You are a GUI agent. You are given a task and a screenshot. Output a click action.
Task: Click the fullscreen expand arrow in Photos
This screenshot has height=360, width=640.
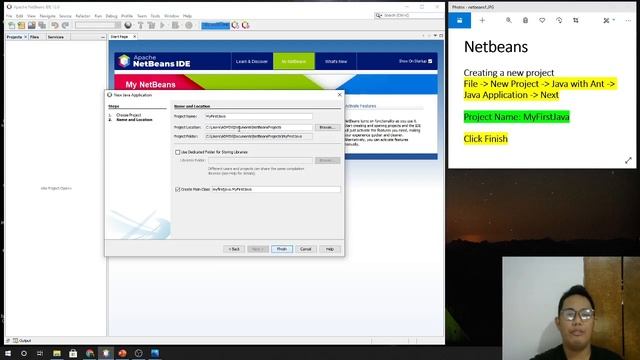tap(628, 160)
